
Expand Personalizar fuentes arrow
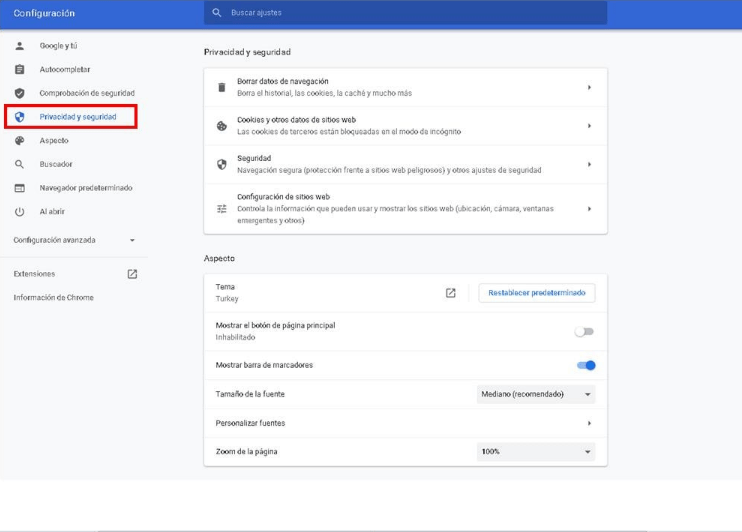(x=589, y=423)
